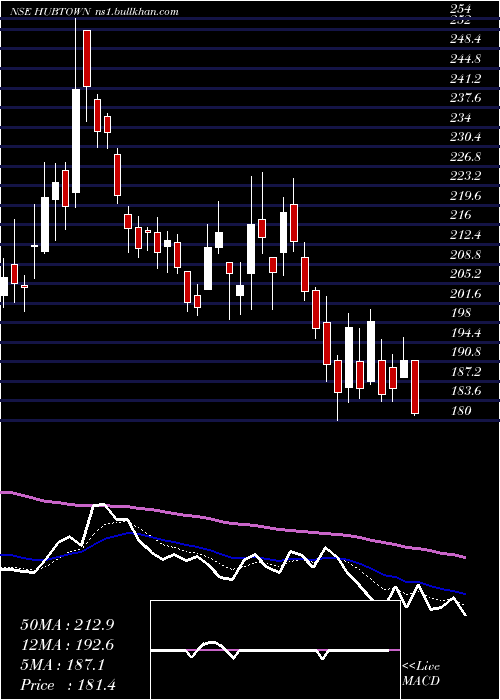
Task: Open the MACD inset panel
Action: 275,650
